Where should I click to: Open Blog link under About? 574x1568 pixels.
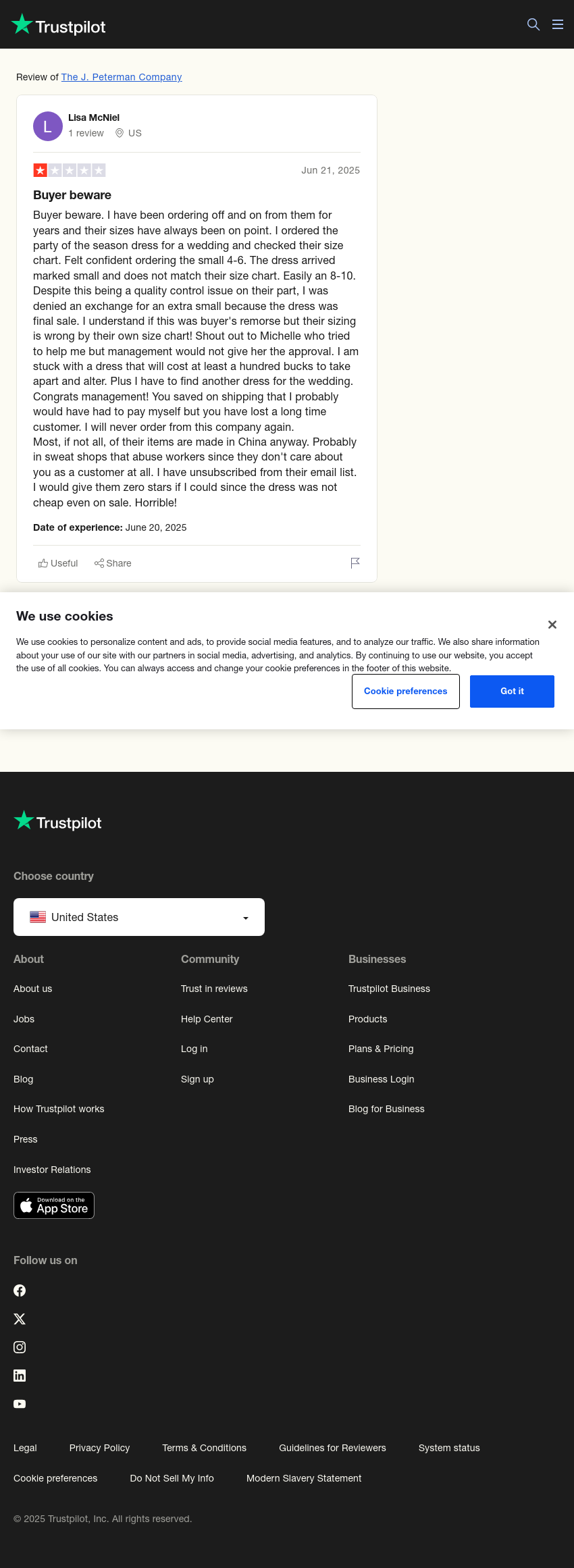click(x=24, y=1079)
